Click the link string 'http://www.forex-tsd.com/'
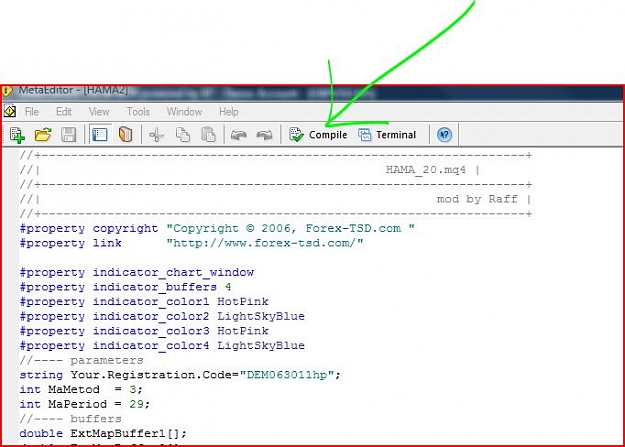The height and width of the screenshot is (447, 625). coord(265,243)
